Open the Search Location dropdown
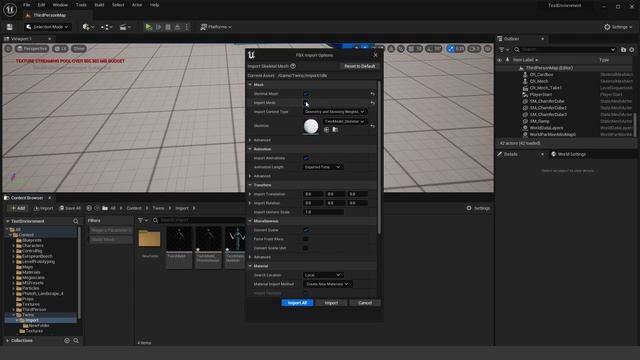This screenshot has width=640, height=360. pos(323,275)
